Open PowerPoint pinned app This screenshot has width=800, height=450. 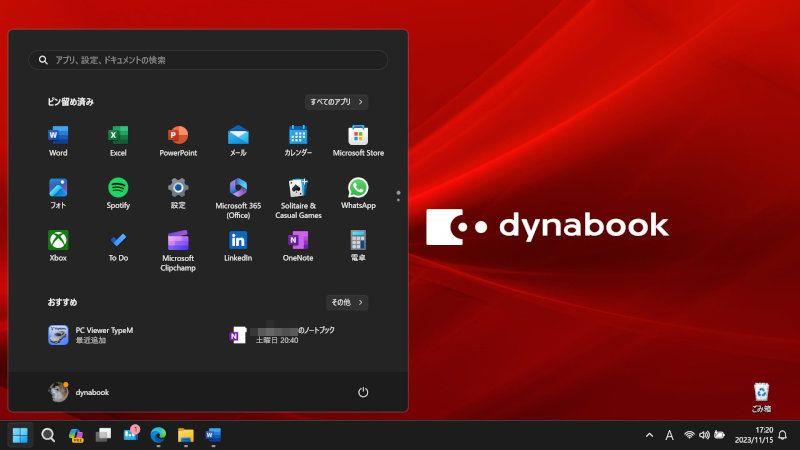(x=178, y=141)
